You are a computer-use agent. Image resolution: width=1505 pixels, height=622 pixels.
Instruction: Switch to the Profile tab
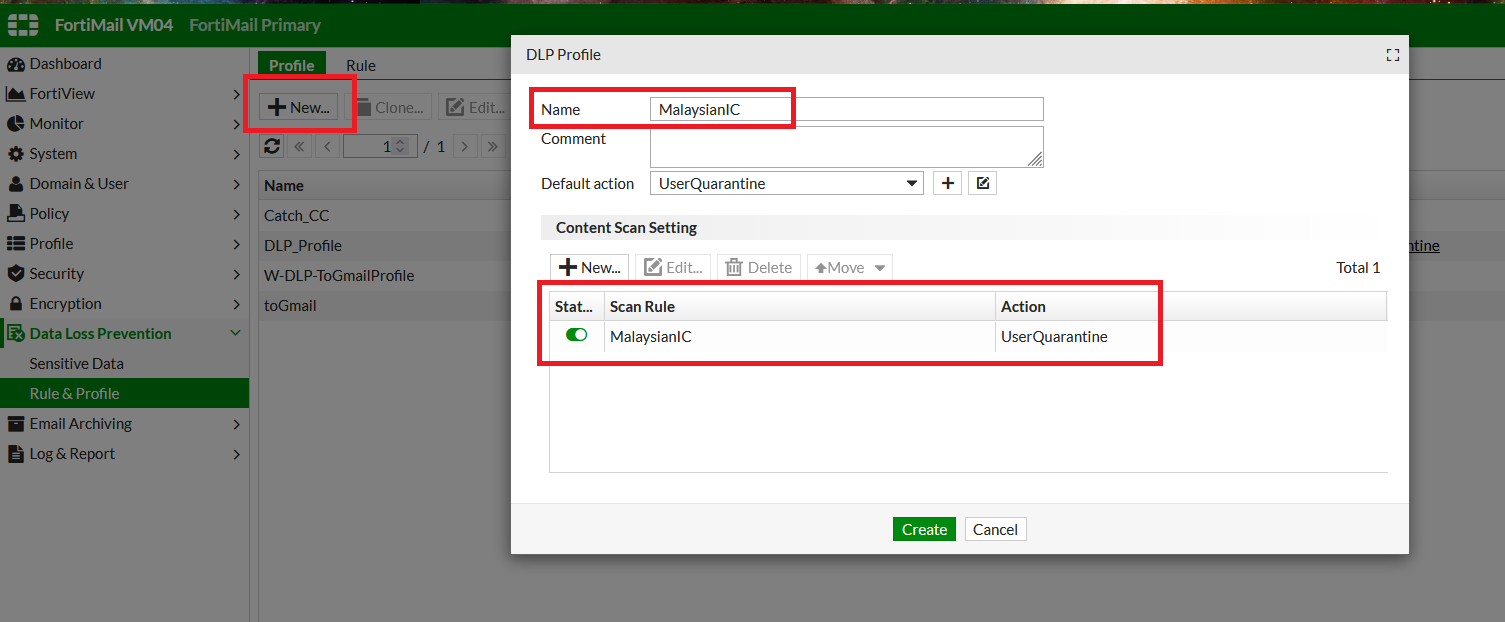point(292,65)
